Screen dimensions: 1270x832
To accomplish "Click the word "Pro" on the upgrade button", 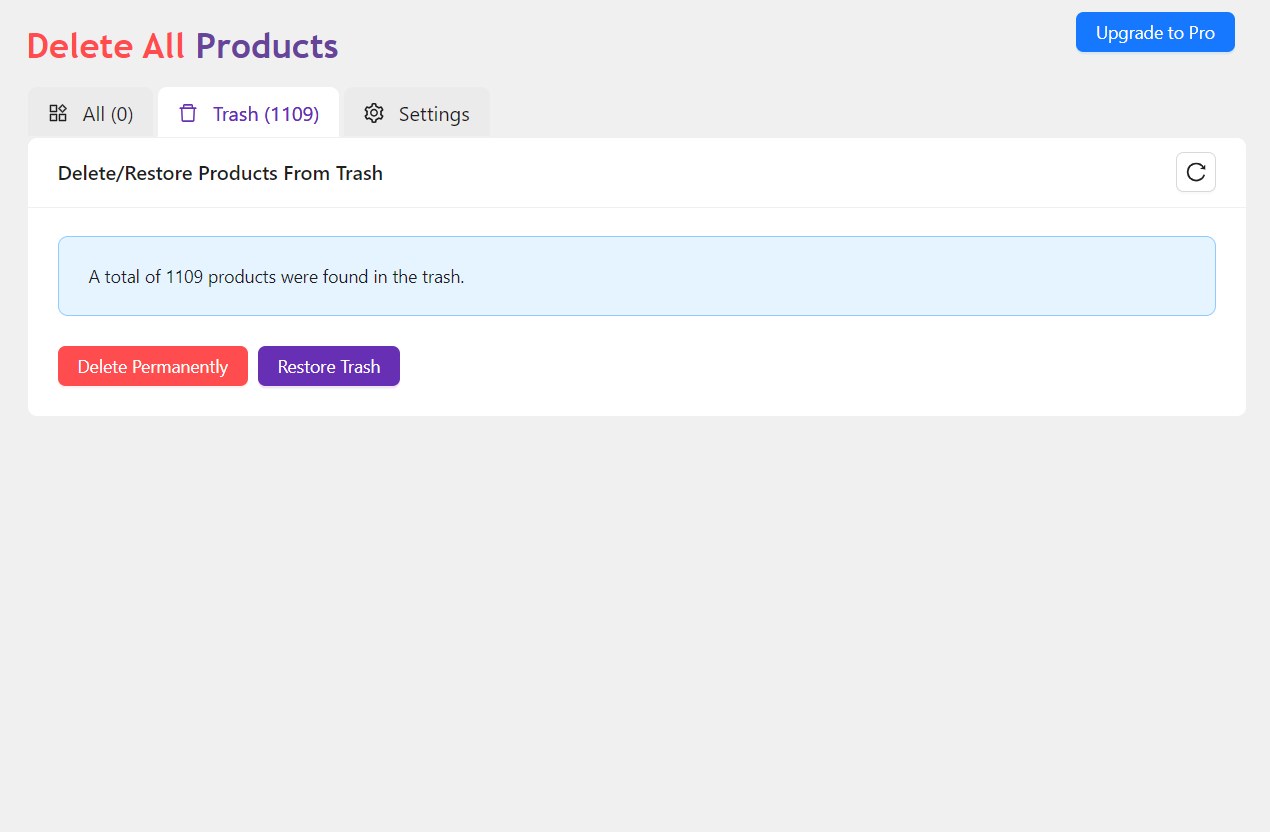I will tap(1202, 33).
